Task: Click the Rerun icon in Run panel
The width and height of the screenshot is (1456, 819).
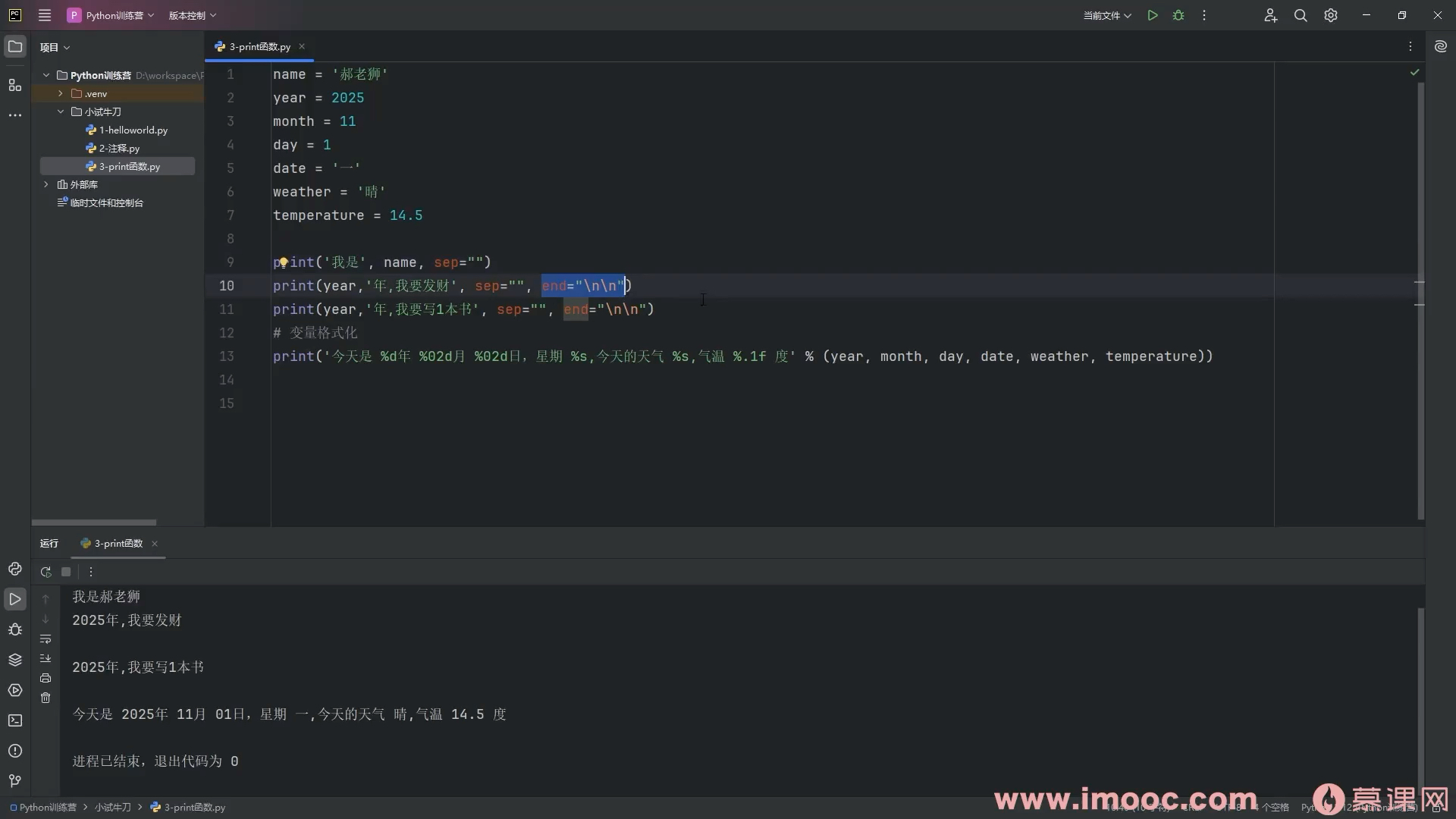Action: point(45,572)
